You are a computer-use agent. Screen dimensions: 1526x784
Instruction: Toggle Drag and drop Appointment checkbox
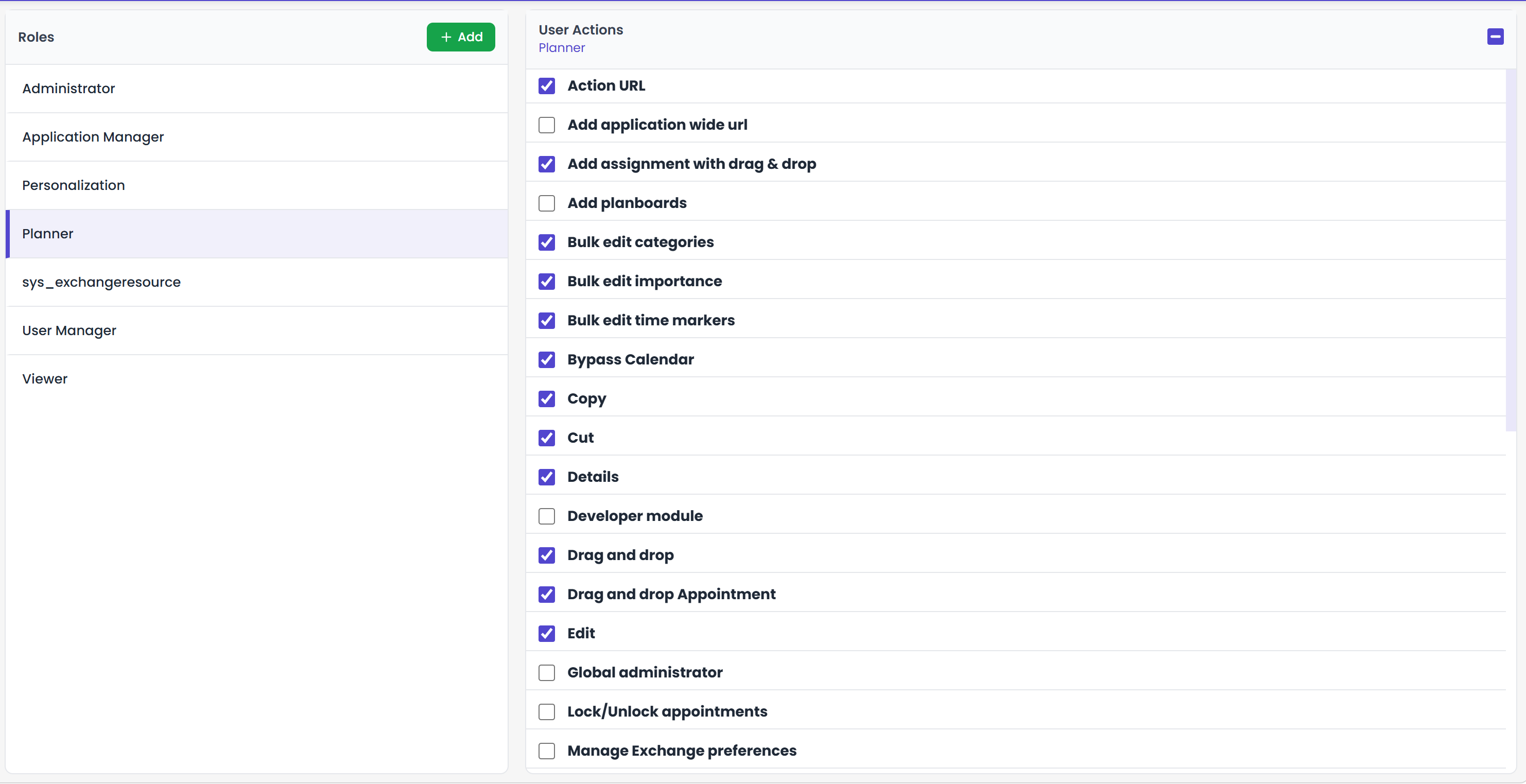(x=547, y=594)
